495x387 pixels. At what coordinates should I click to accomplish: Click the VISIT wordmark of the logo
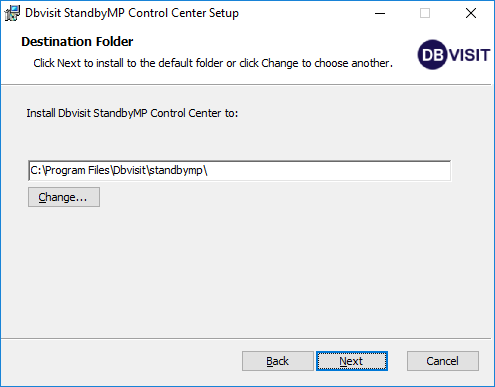[x=469, y=55]
